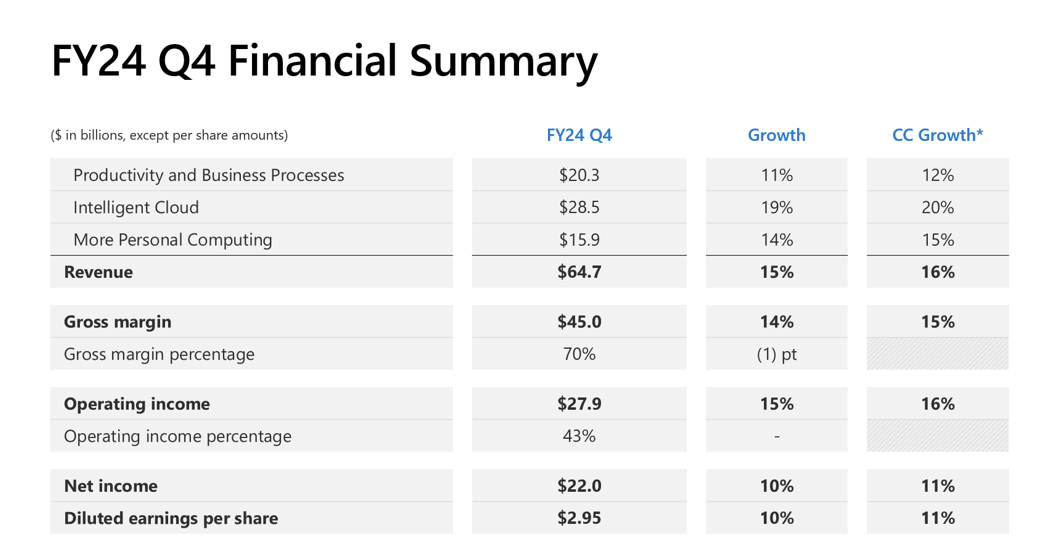
Task: Click the Diluted earnings per share label
Action: click(171, 518)
